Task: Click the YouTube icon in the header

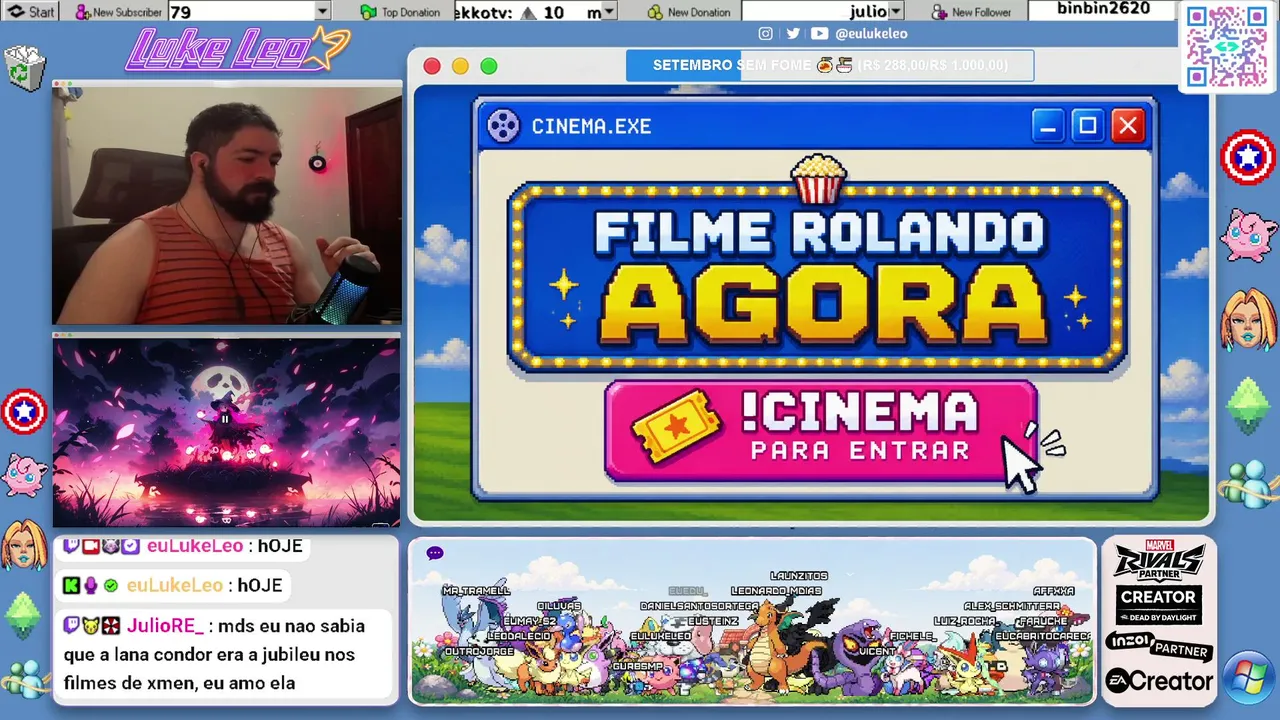Action: (x=819, y=33)
